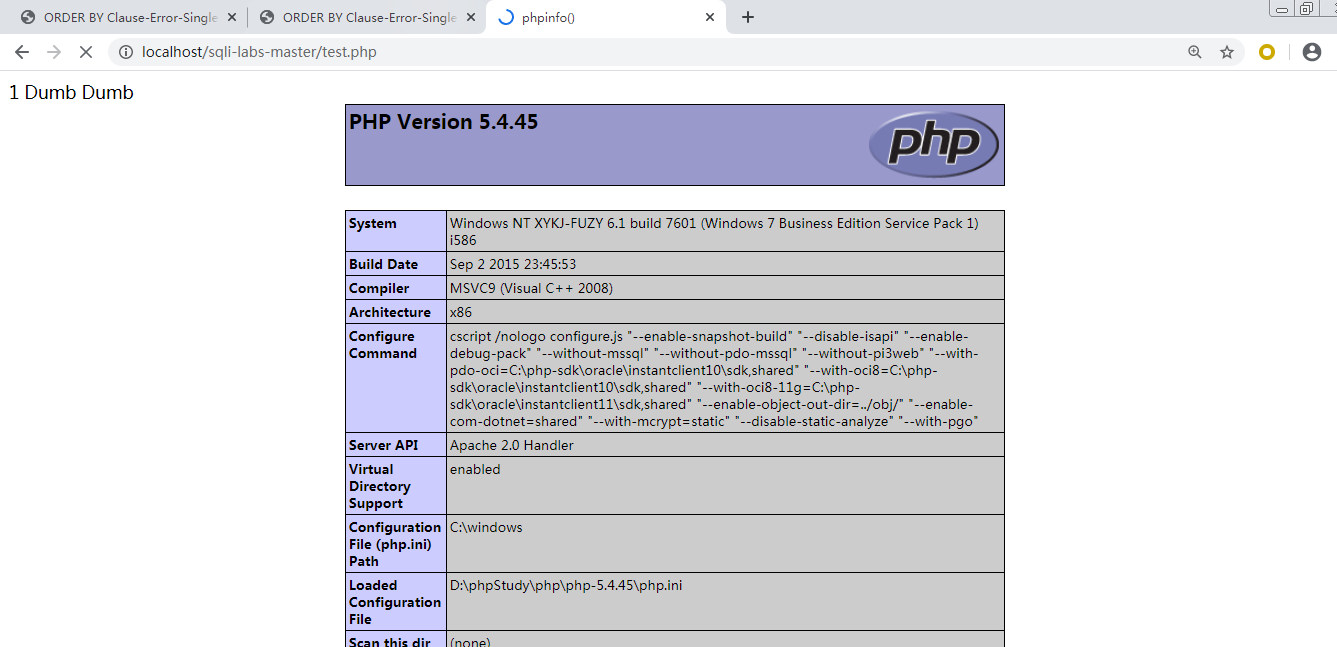Click the 'MSVC9 (Visual C++ 2008)' value
Viewport: 1337px width, 647px height.
click(x=531, y=289)
